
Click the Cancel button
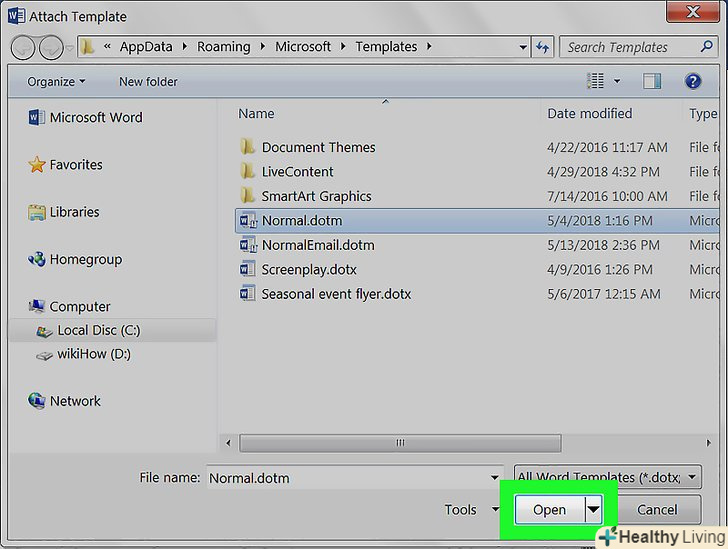[657, 510]
